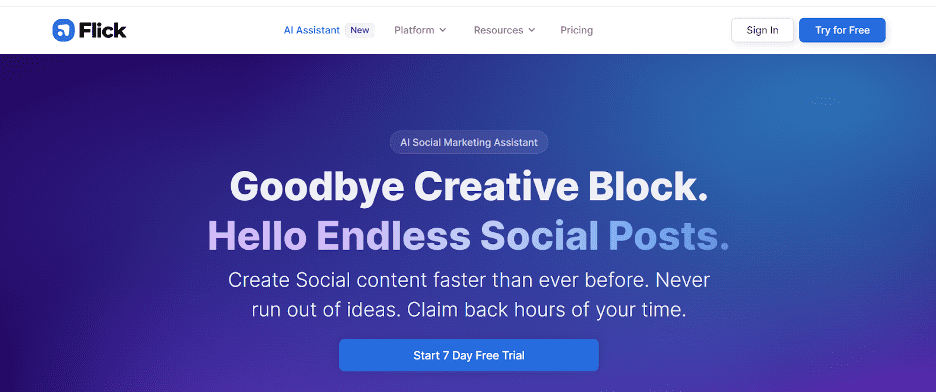Expand the Platform dropdown menu

tap(420, 30)
